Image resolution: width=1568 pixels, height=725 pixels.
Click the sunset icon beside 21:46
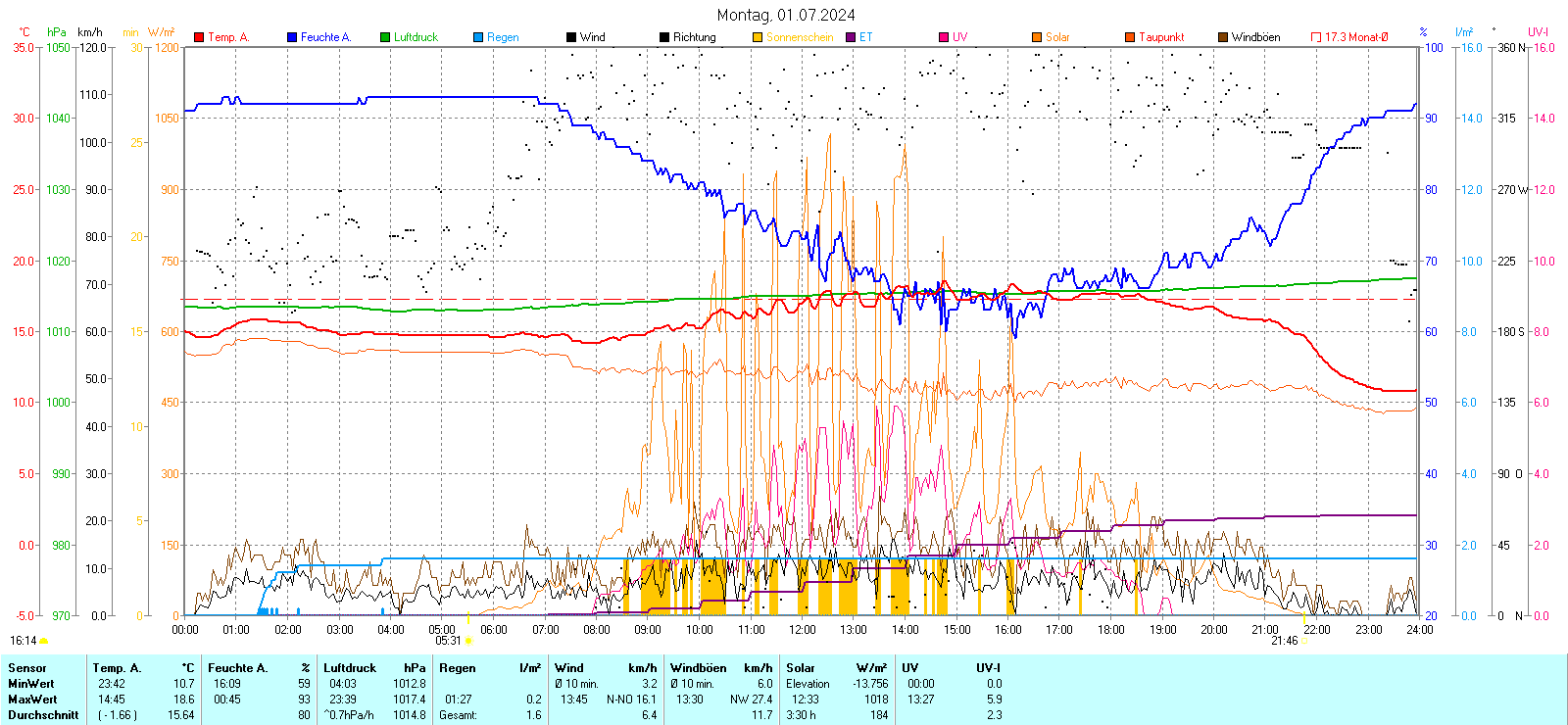[x=1304, y=641]
